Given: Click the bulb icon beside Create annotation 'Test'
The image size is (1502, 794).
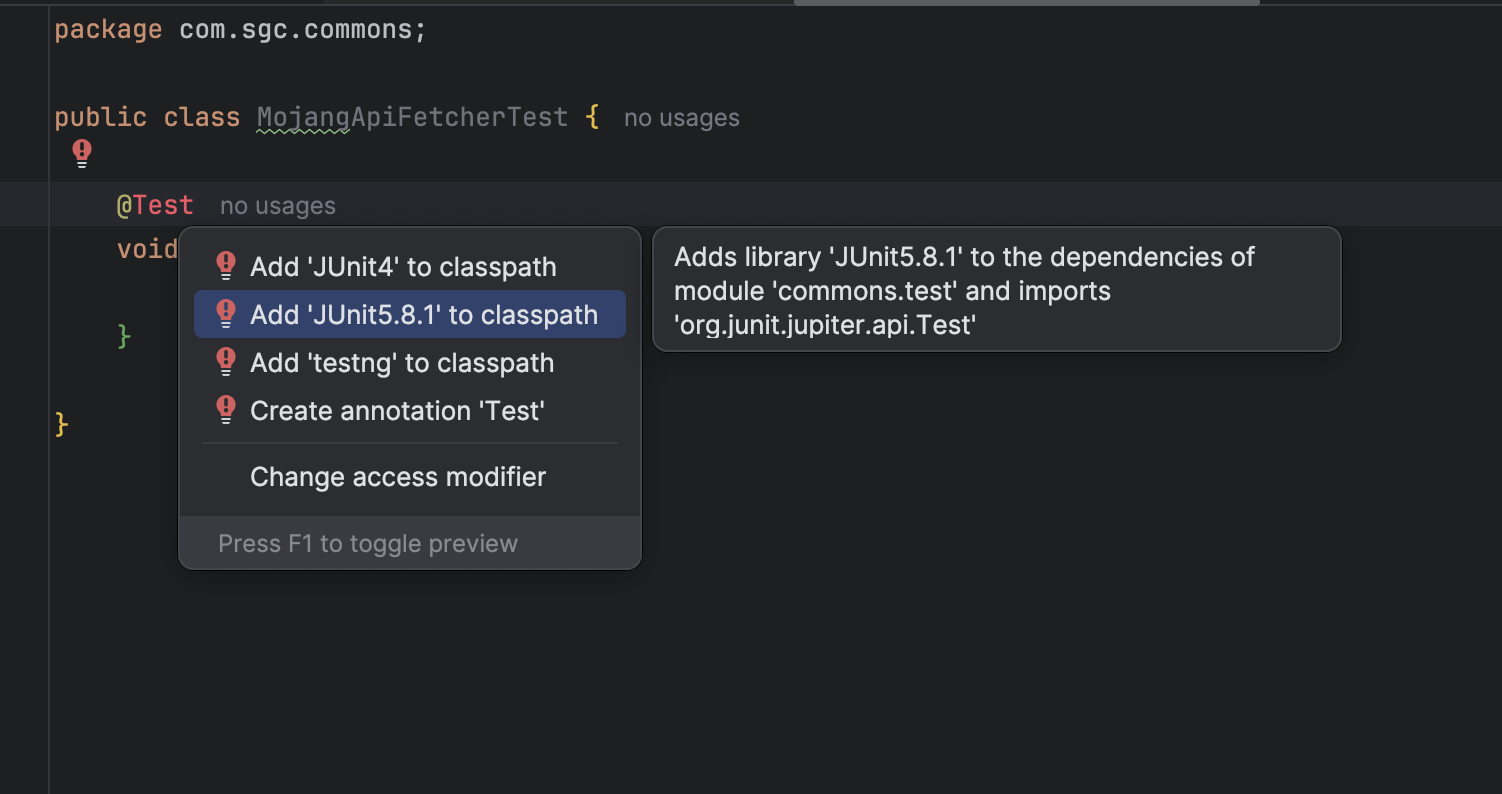Looking at the screenshot, I should [226, 411].
